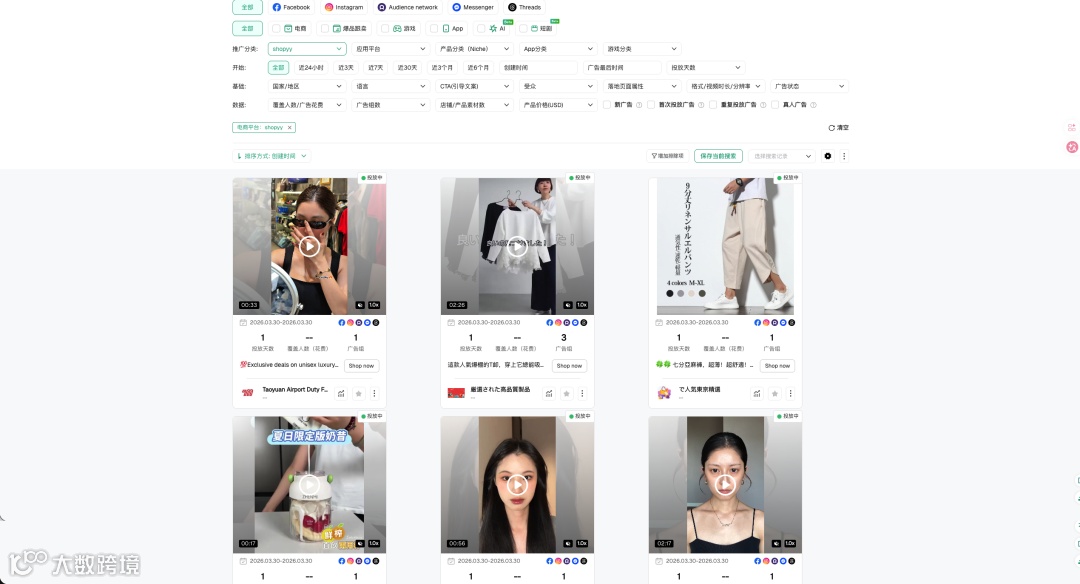Tick the AI beta category checkbox
The height and width of the screenshot is (584, 1080).
(481, 28)
